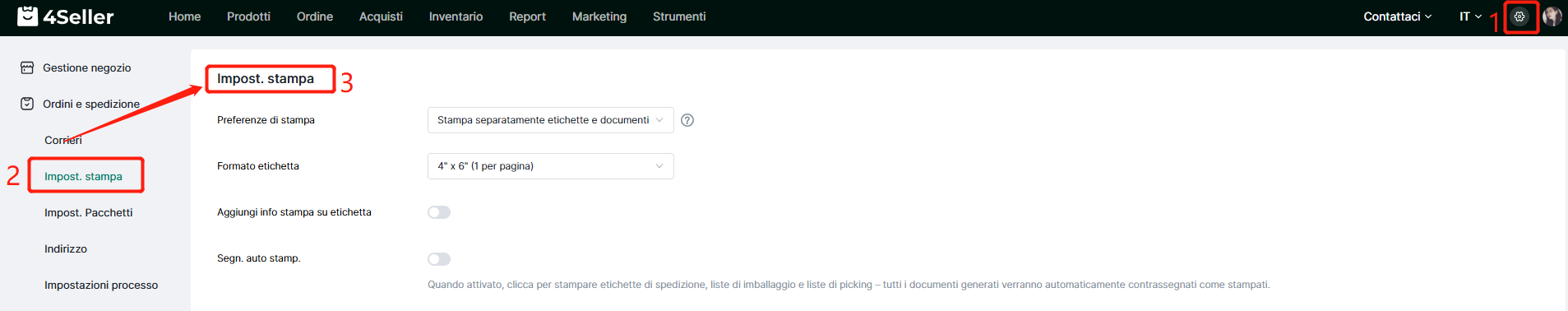Viewport: 1568px width, 311px height.
Task: Open the Prodotti menu
Action: (248, 16)
